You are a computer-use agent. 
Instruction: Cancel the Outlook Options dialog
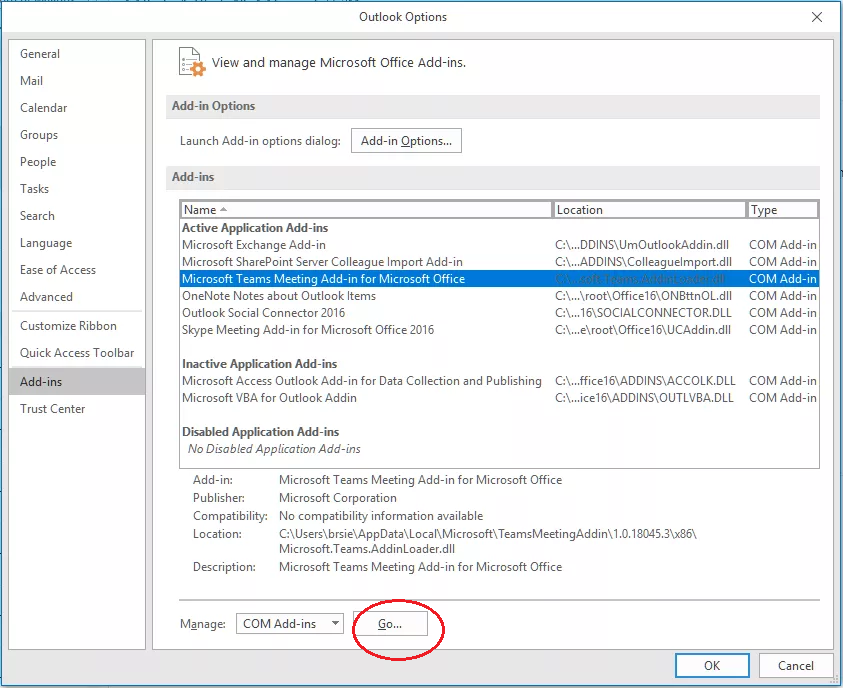(796, 665)
